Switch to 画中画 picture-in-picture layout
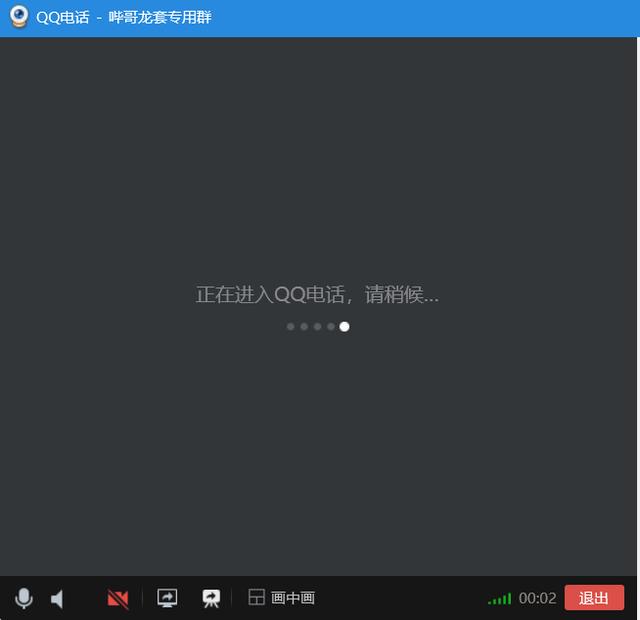640x620 pixels. click(281, 598)
